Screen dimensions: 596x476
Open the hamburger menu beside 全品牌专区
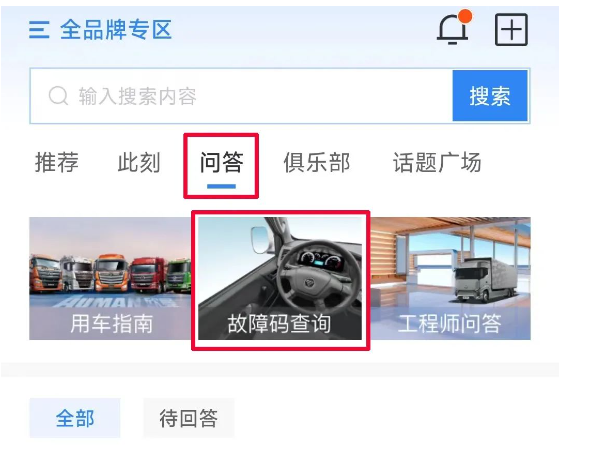pos(39,30)
